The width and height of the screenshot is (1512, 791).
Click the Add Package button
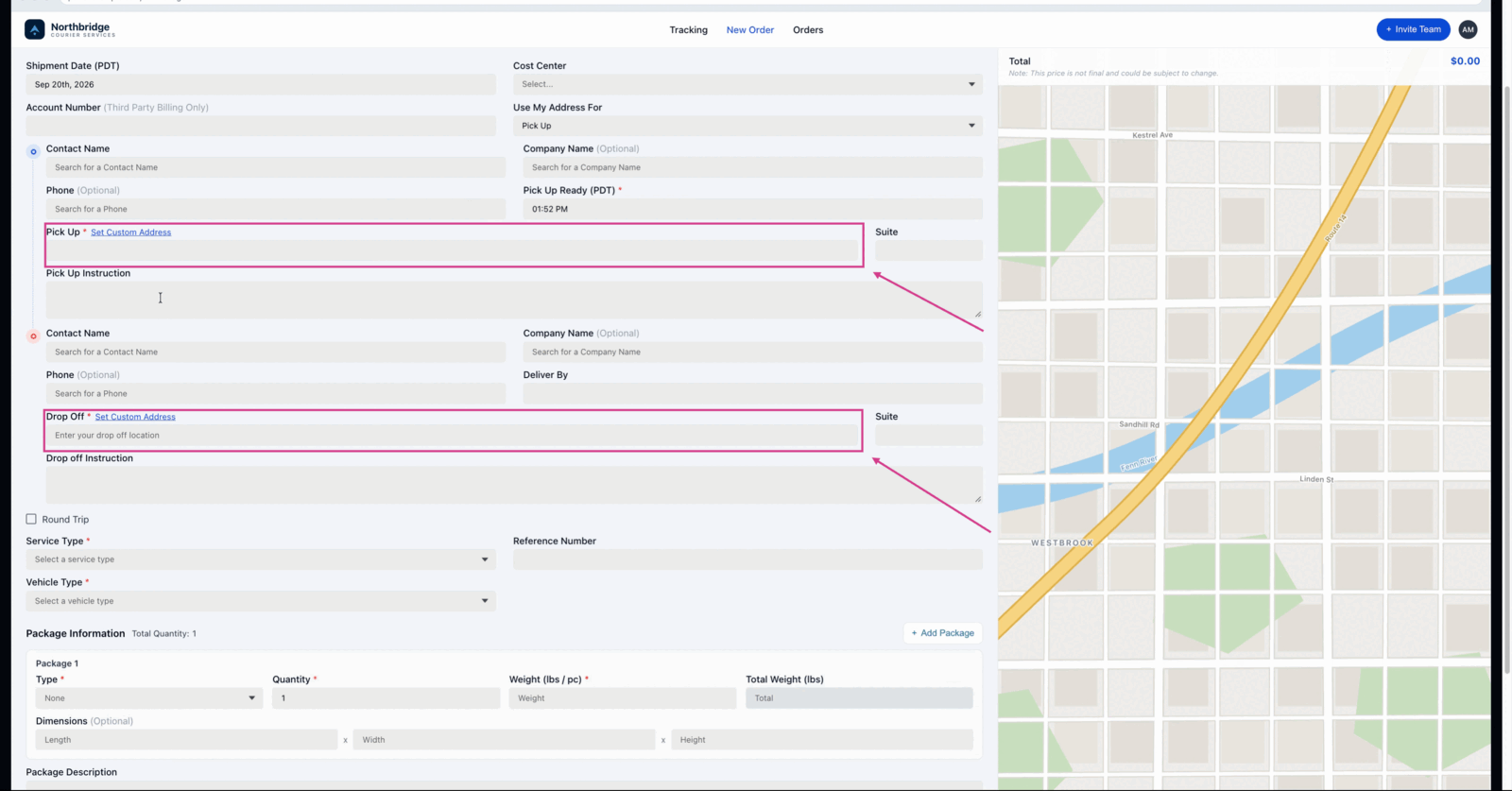tap(943, 633)
